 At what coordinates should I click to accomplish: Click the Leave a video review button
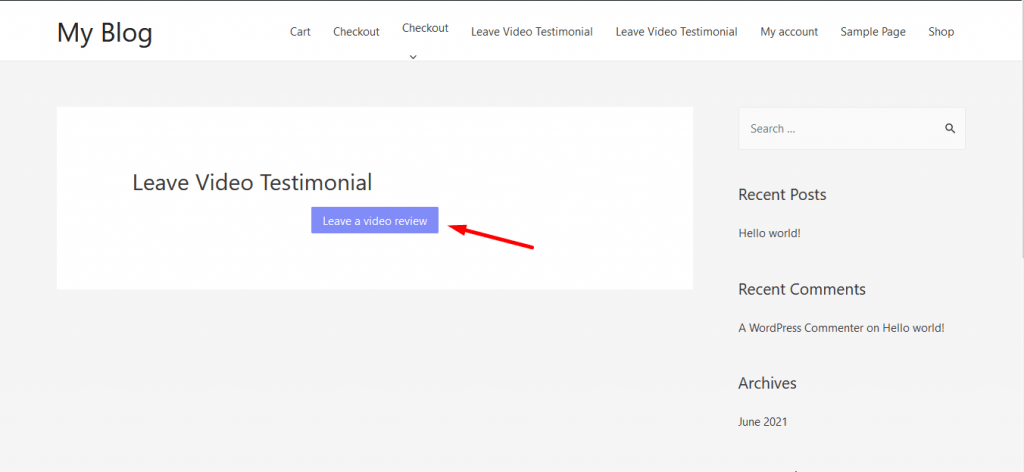click(x=375, y=221)
